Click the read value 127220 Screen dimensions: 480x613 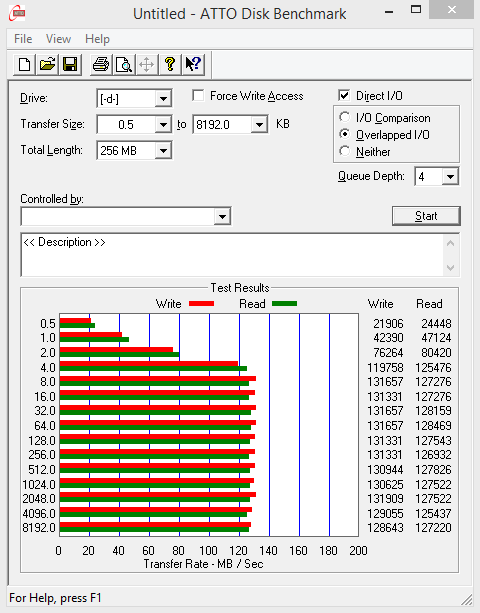pyautogui.click(x=433, y=528)
